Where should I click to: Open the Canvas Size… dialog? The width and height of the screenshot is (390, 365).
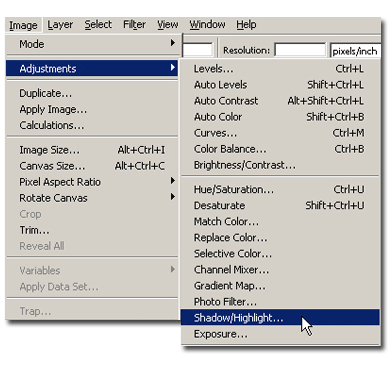point(92,166)
